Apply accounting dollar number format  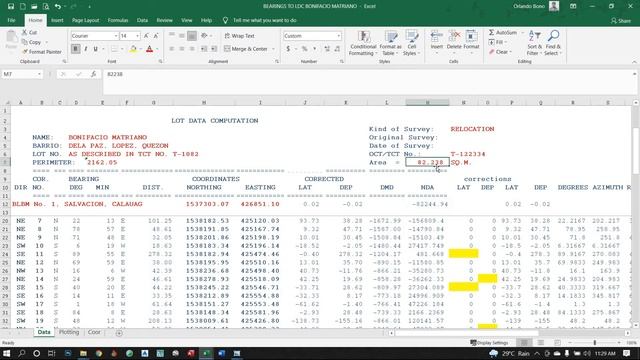click(x=288, y=49)
